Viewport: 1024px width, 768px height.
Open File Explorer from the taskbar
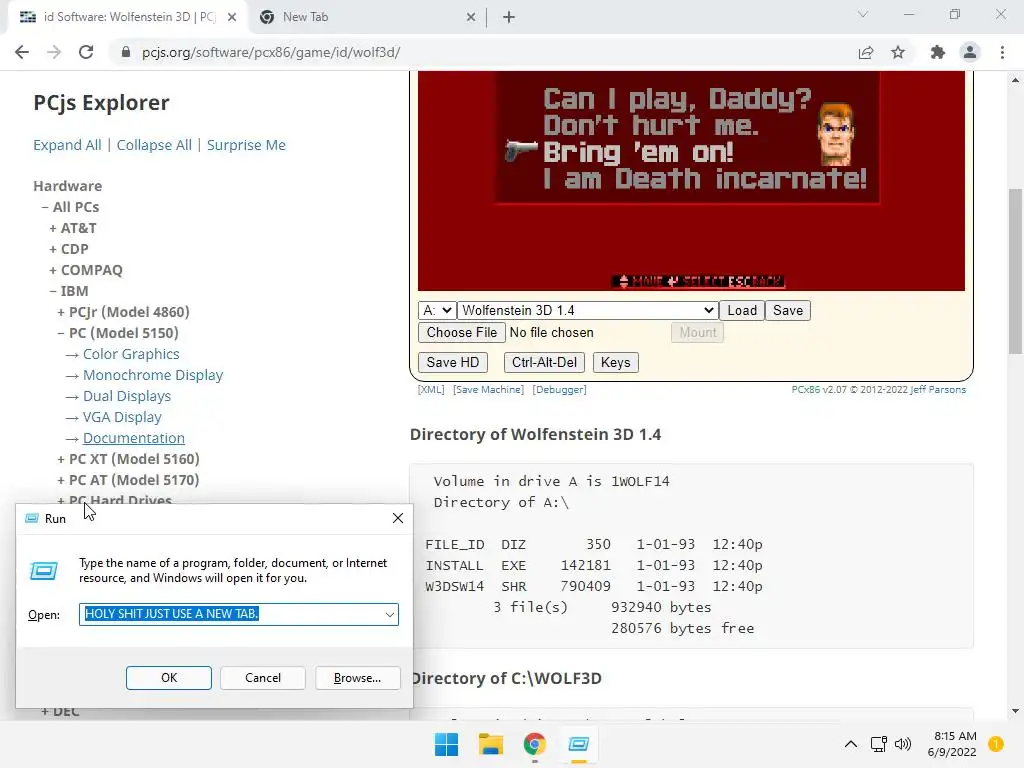click(x=490, y=744)
